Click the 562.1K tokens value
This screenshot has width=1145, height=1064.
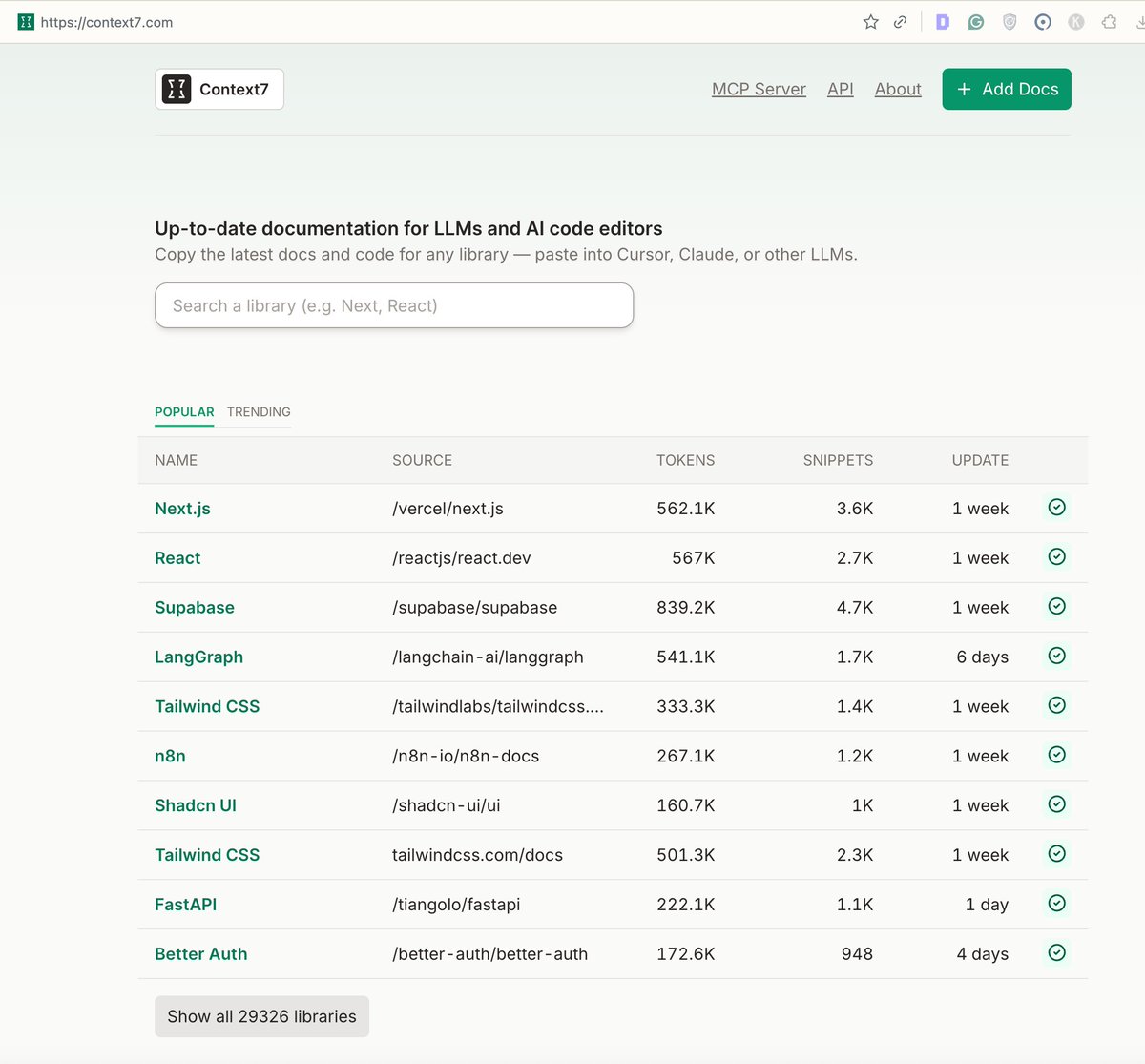click(x=685, y=509)
